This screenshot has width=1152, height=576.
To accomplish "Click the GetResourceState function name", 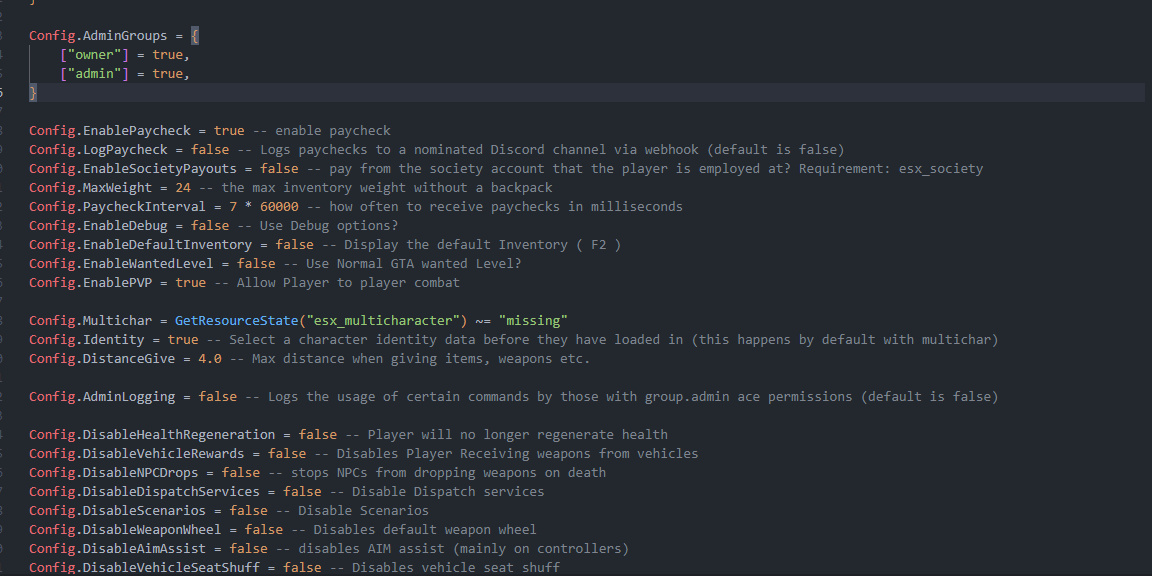I will 236,320.
